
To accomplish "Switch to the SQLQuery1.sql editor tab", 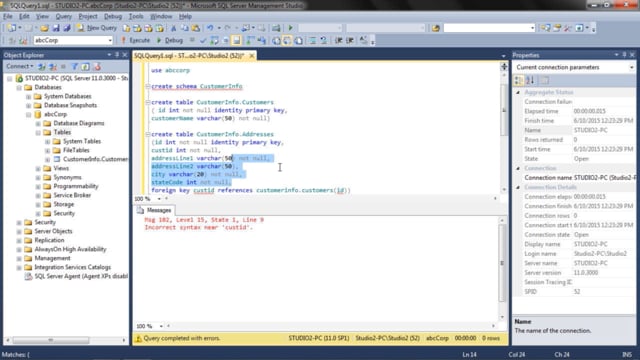I will pos(189,56).
